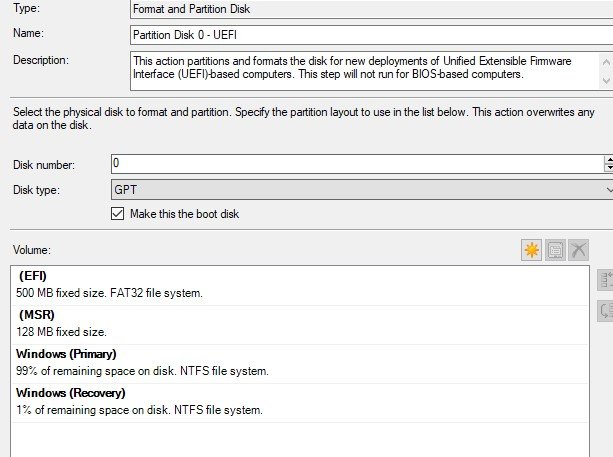Viewport: 613px width, 457px height.
Task: Click the Disk number input field
Action: point(357,164)
